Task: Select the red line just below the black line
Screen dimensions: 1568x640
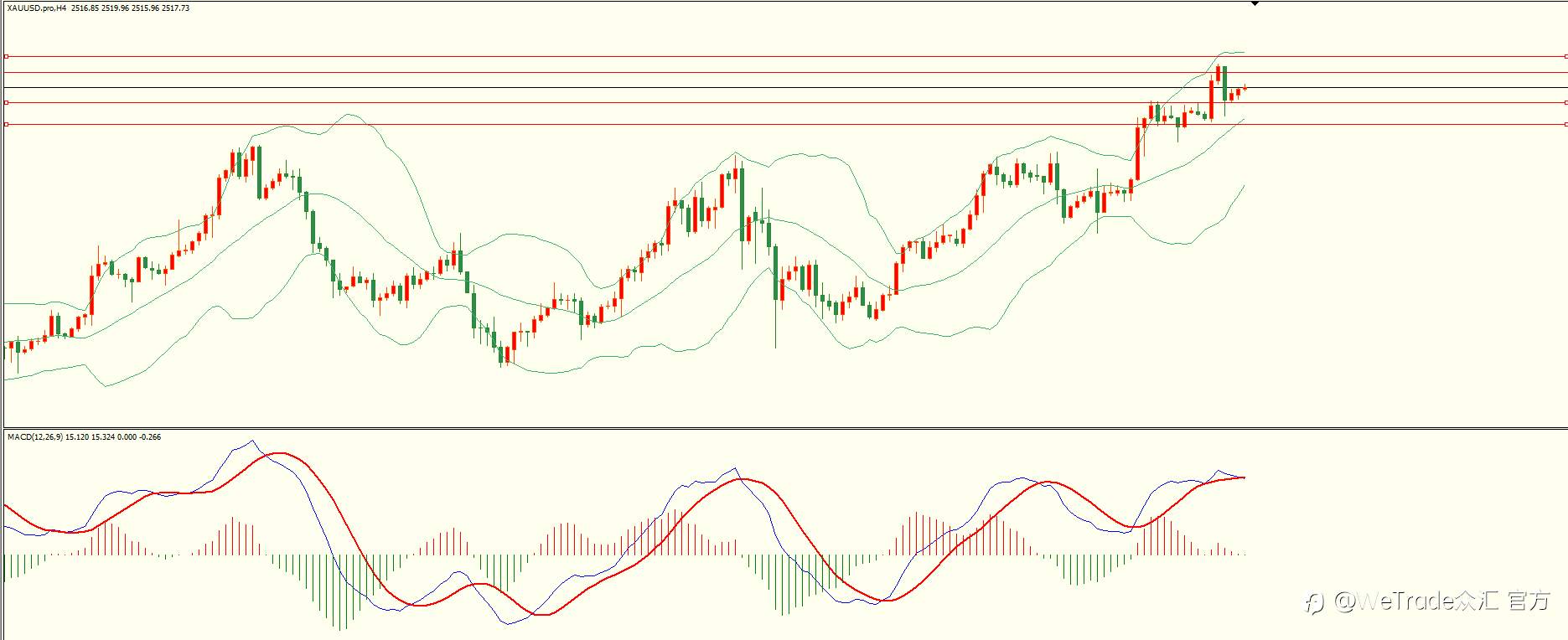Action: point(785,102)
